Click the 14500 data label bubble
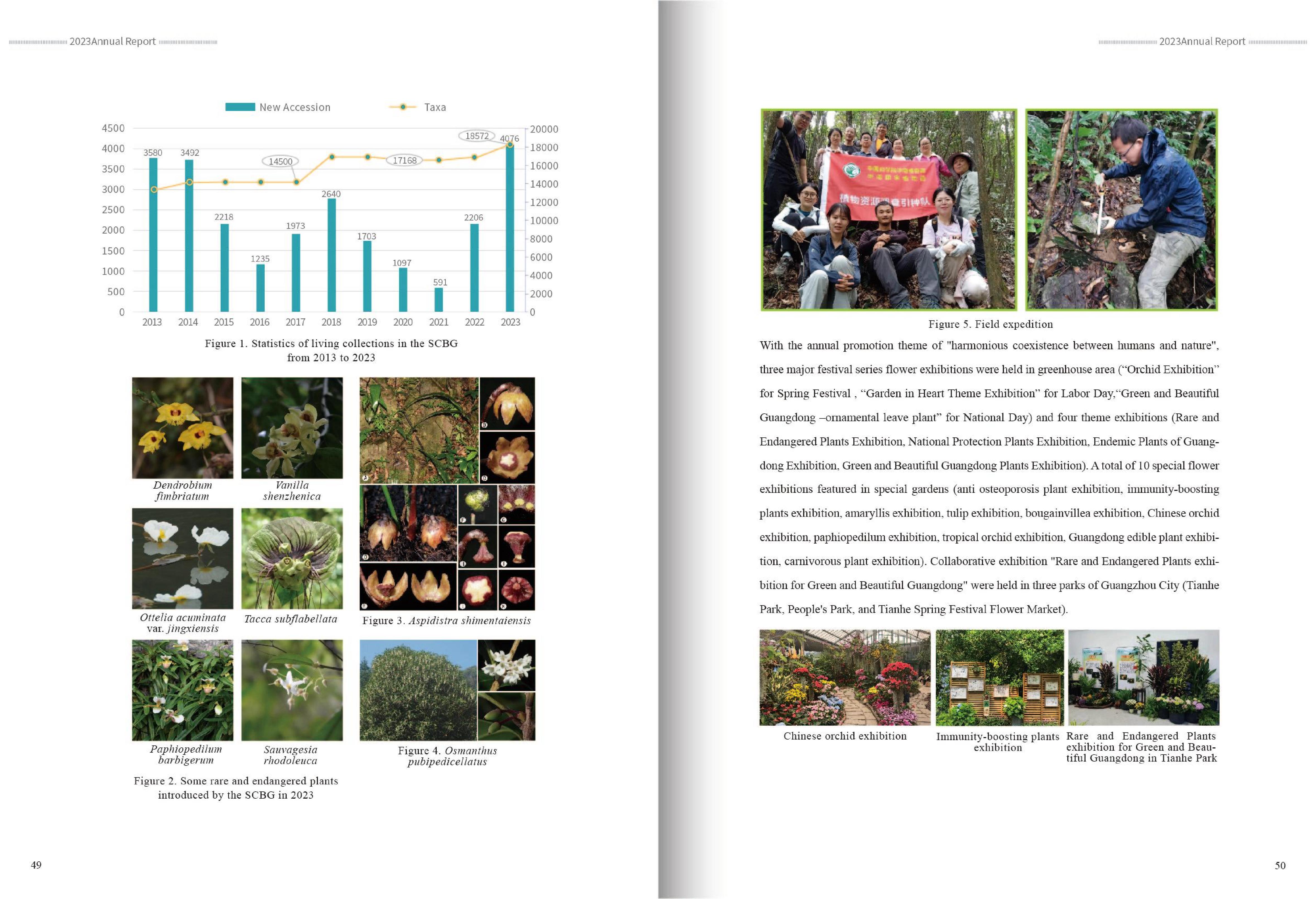Screen dimensions: 1316x899 pos(280,161)
